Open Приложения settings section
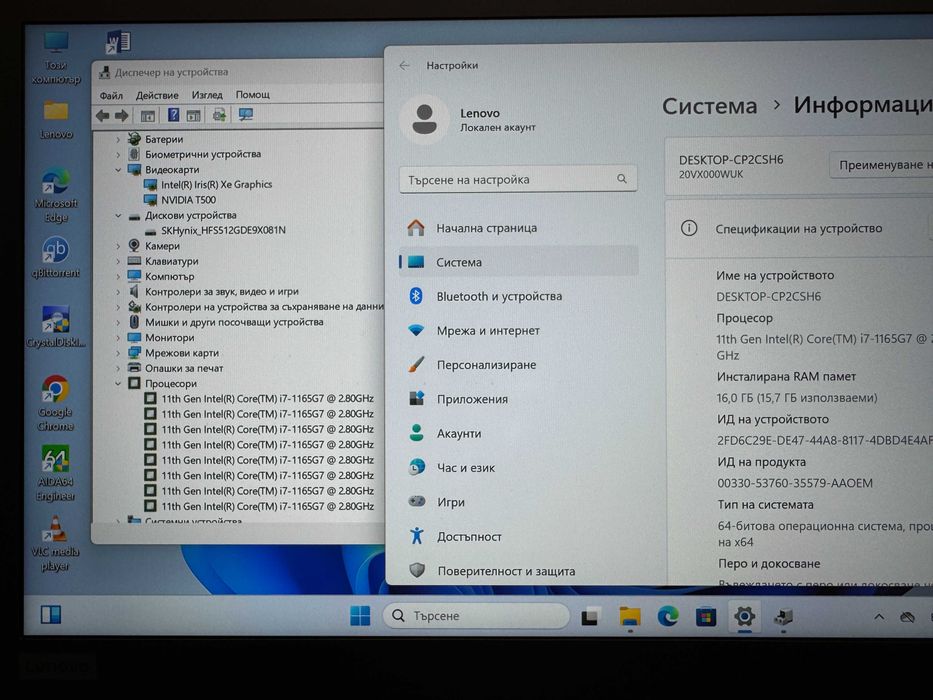933x700 pixels. [x=518, y=399]
